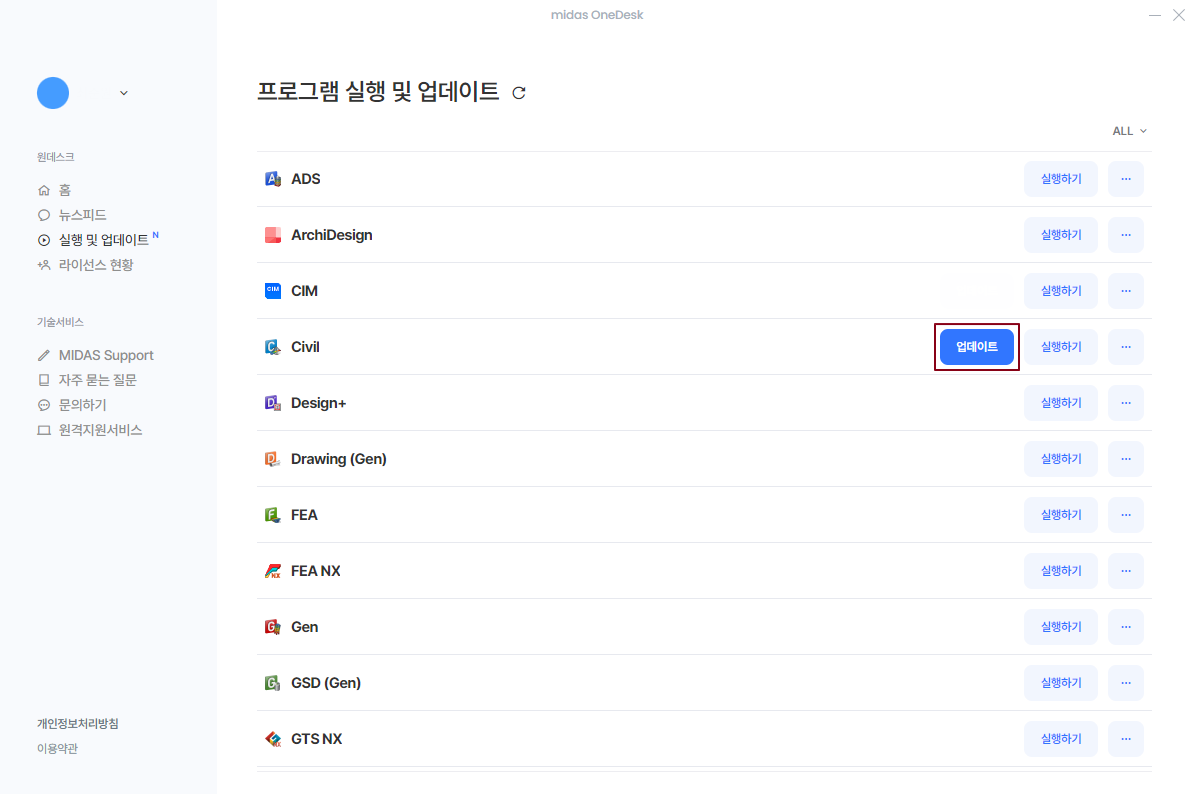Open MIDAS Support in sidebar

point(106,355)
